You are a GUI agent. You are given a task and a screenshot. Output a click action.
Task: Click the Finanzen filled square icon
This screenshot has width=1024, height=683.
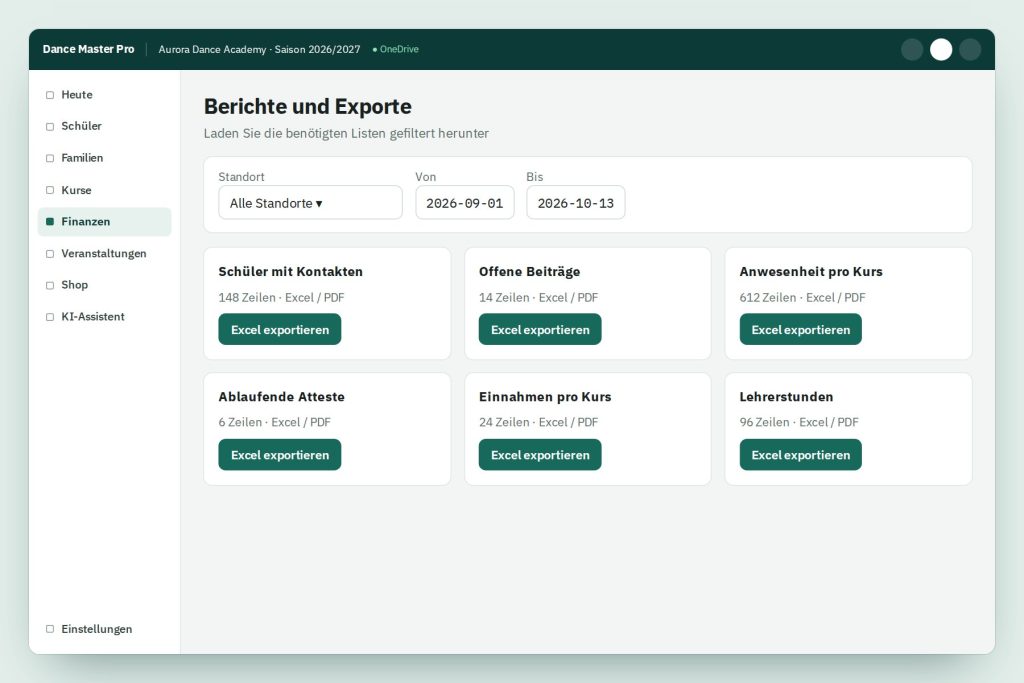coord(50,222)
